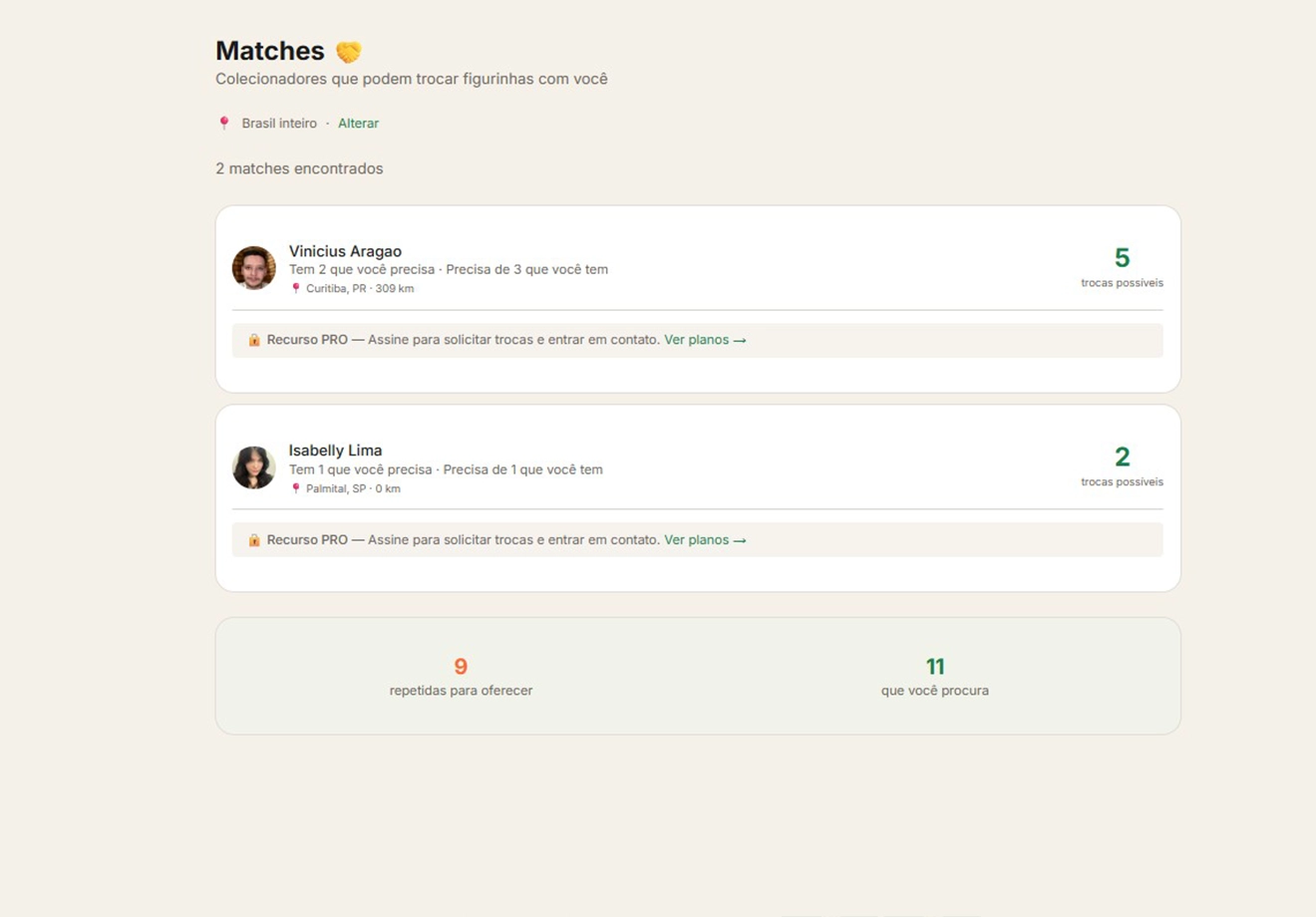1316x917 pixels.
Task: Click the handshake emoji next to Matches title
Action: coord(350,51)
